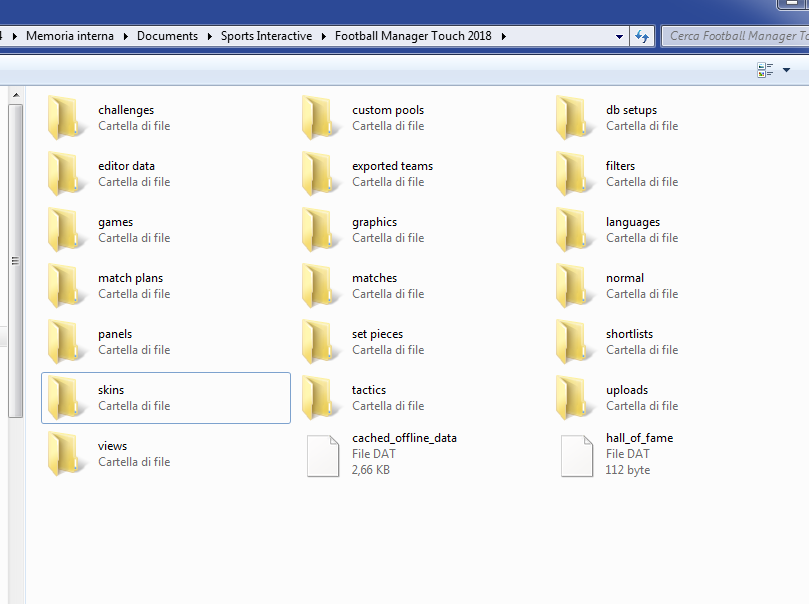Click the hall_of_fame file name
The width and height of the screenshot is (809, 604).
[x=640, y=438]
